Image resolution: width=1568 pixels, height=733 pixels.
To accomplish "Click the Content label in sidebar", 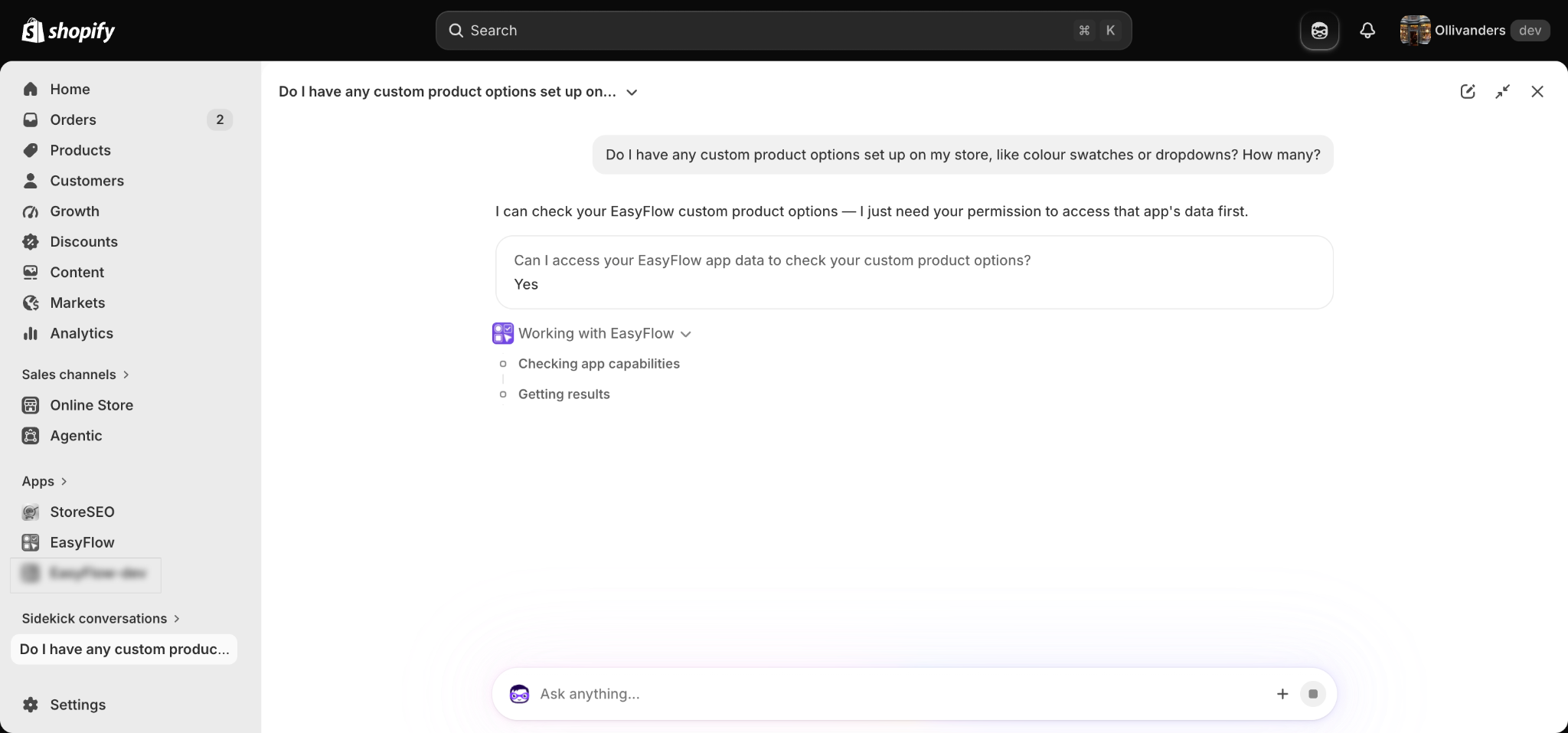I will pyautogui.click(x=77, y=273).
